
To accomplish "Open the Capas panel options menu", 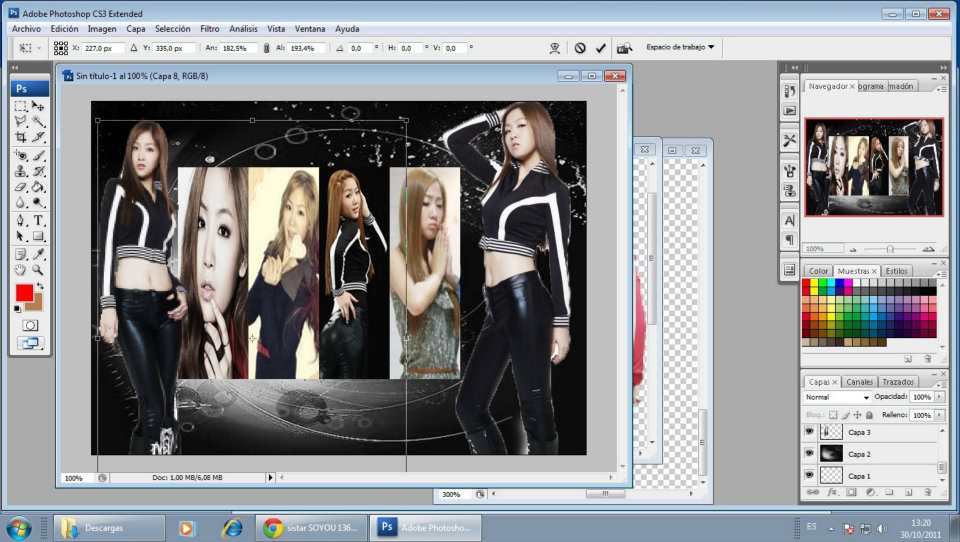I will [x=943, y=384].
